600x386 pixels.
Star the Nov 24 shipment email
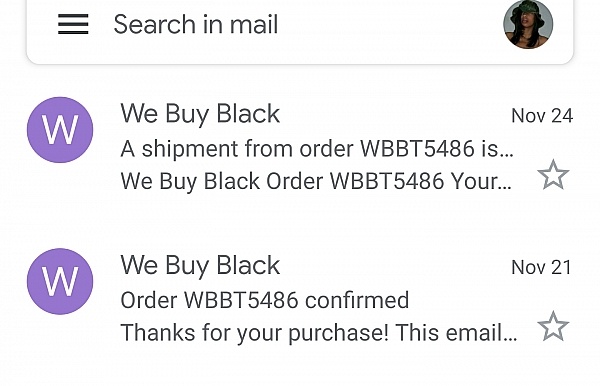click(553, 175)
